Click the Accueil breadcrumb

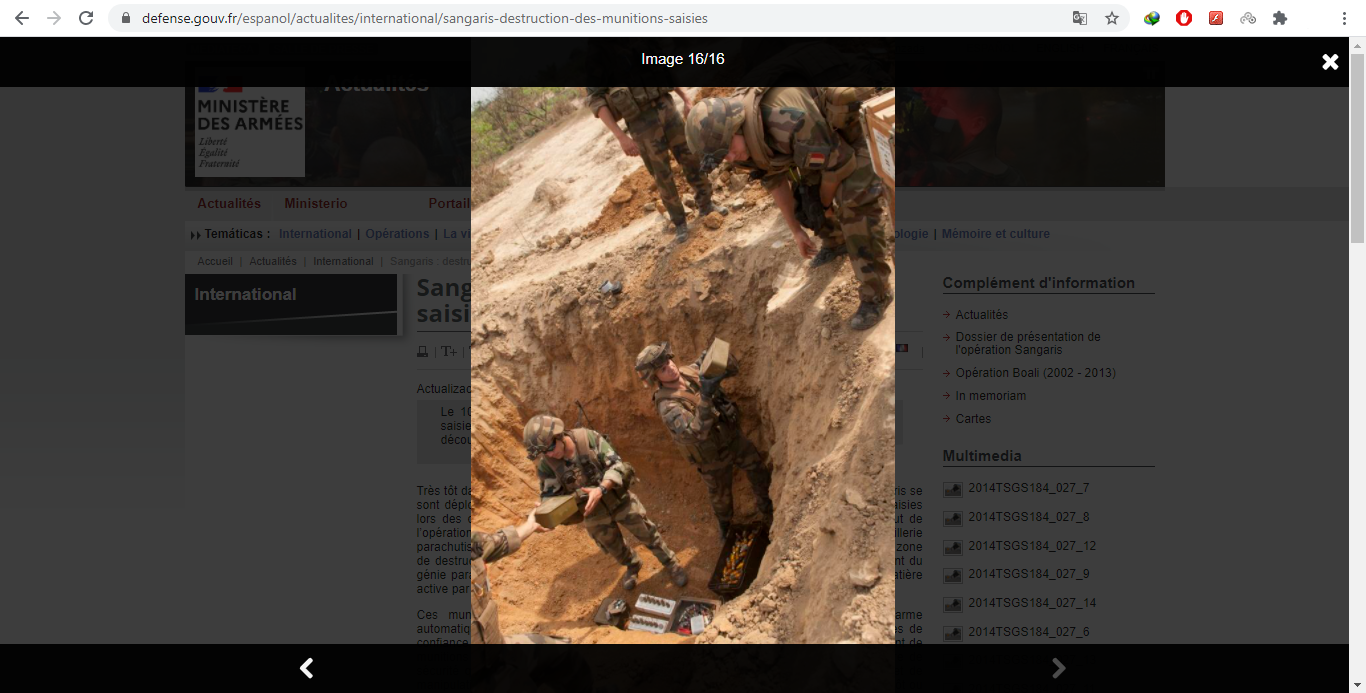tap(215, 261)
